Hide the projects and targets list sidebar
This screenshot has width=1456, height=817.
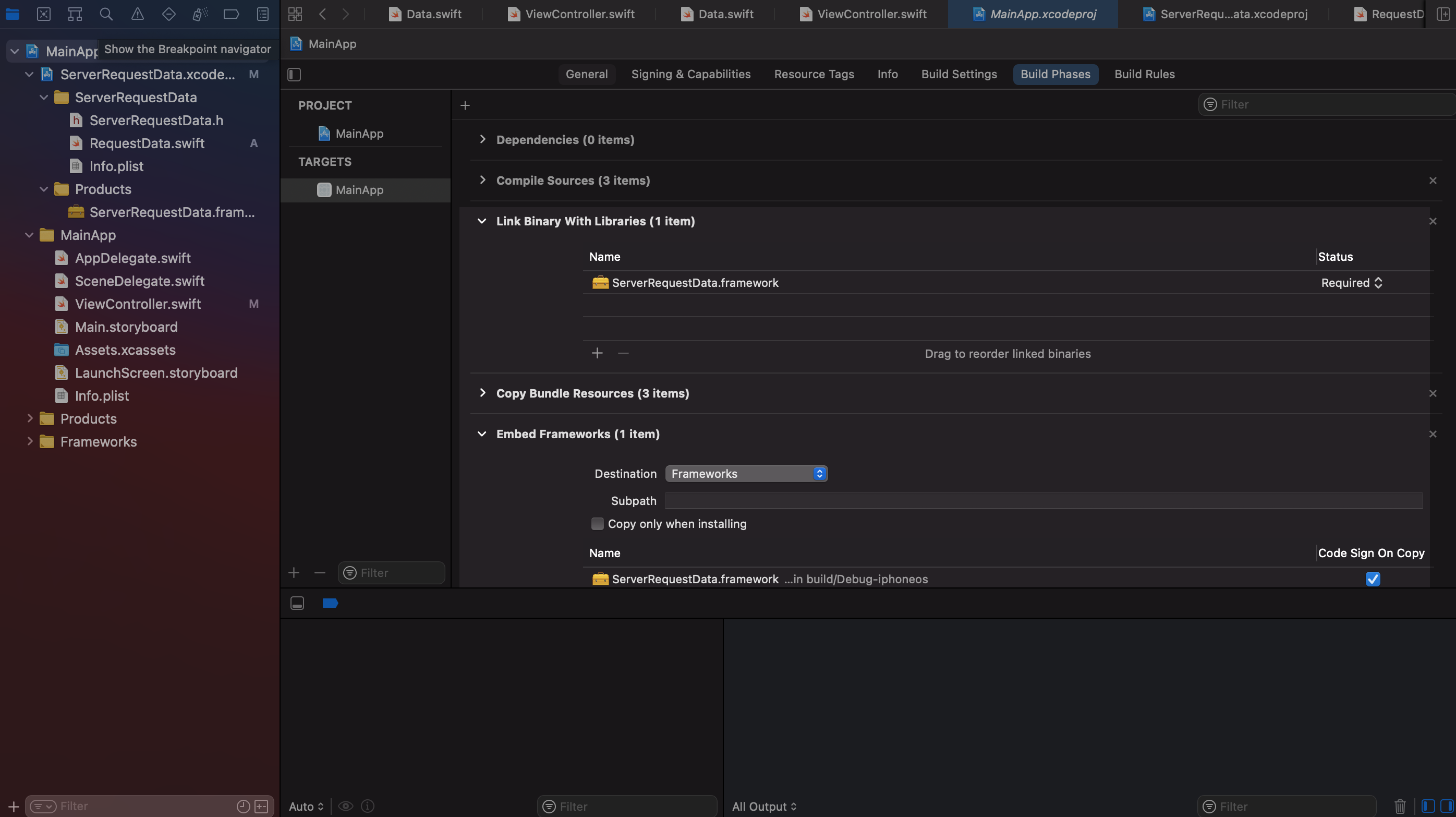[294, 74]
